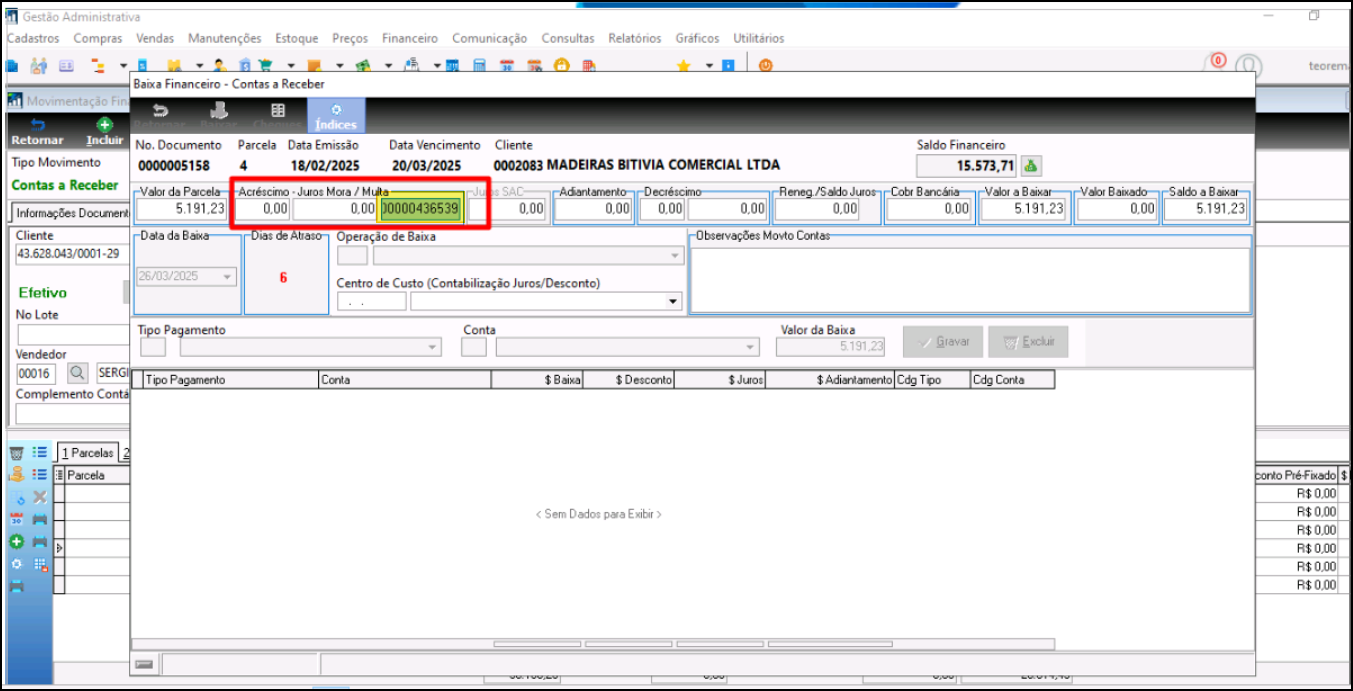Open the Financeiro menu
The height and width of the screenshot is (691, 1353).
click(410, 38)
